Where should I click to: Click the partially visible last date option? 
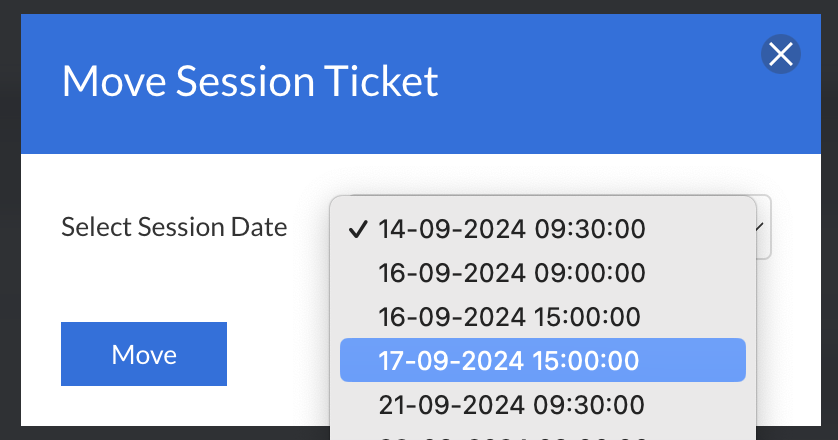[511, 436]
